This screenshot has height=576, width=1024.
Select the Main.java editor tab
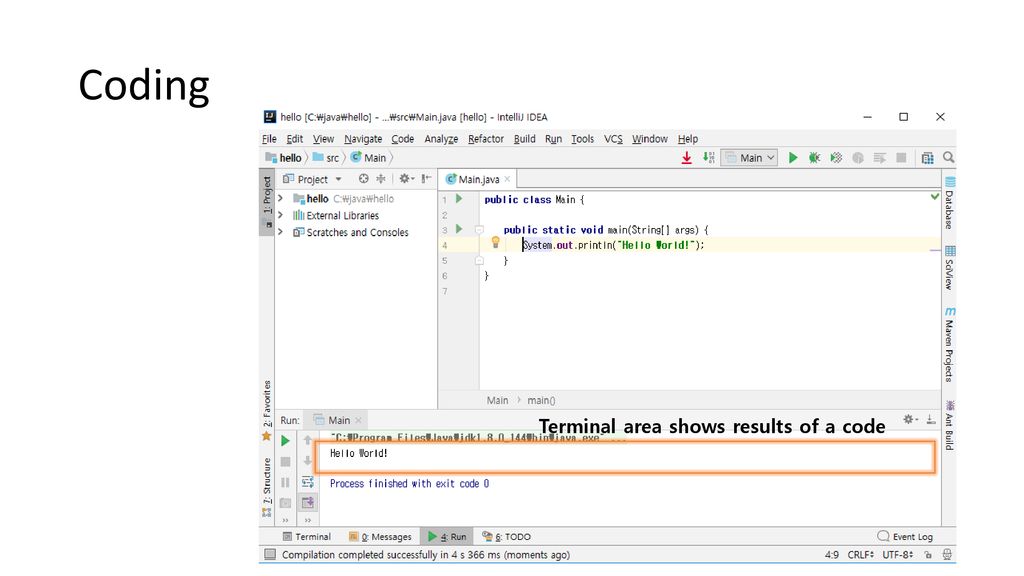tap(478, 179)
